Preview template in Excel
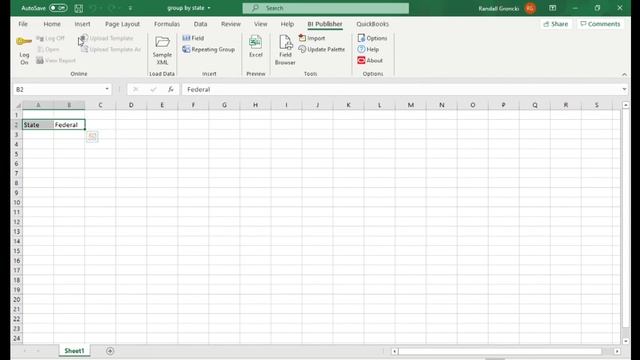 tap(256, 47)
